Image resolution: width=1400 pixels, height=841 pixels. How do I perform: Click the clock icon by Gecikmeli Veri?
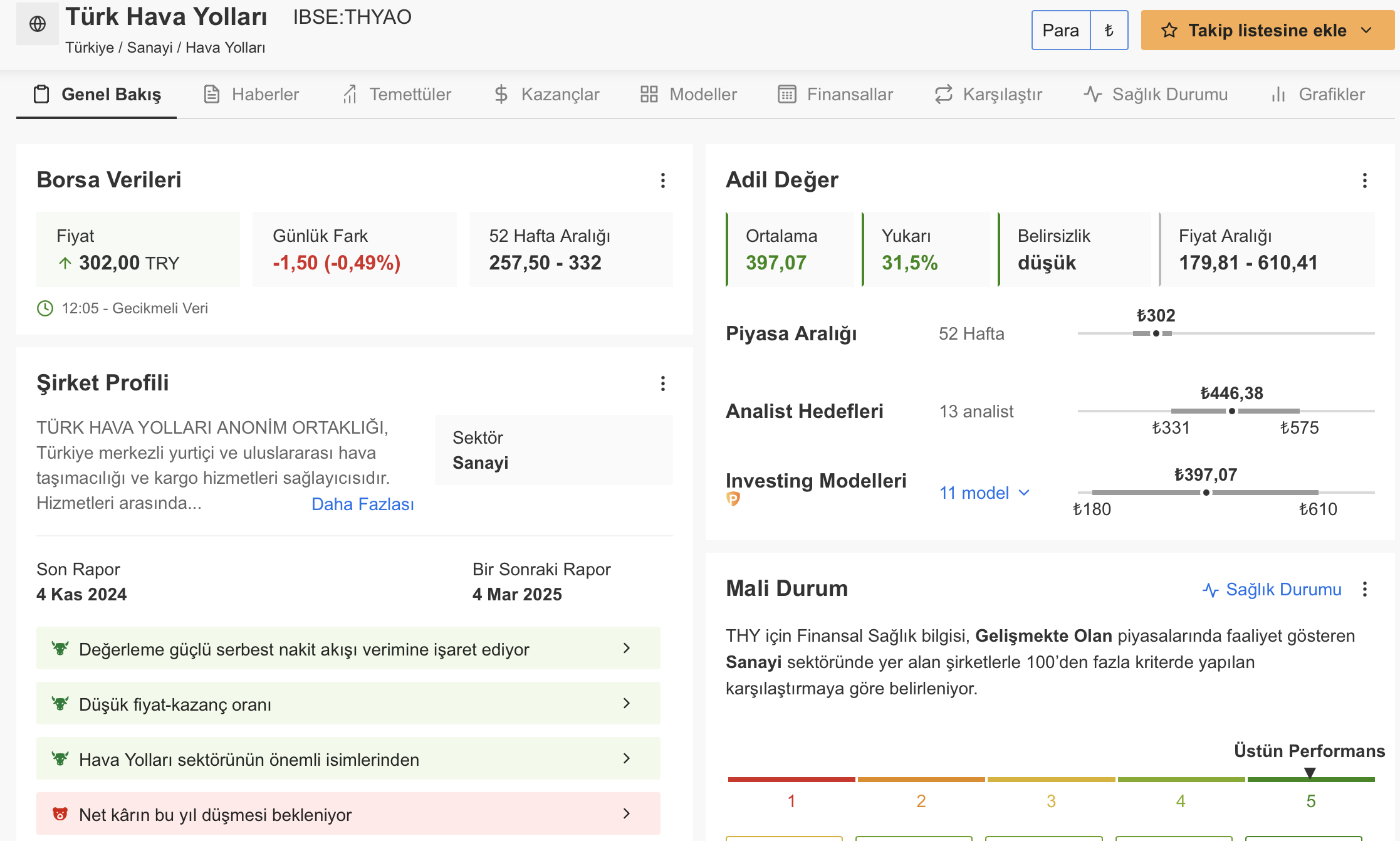tap(45, 308)
